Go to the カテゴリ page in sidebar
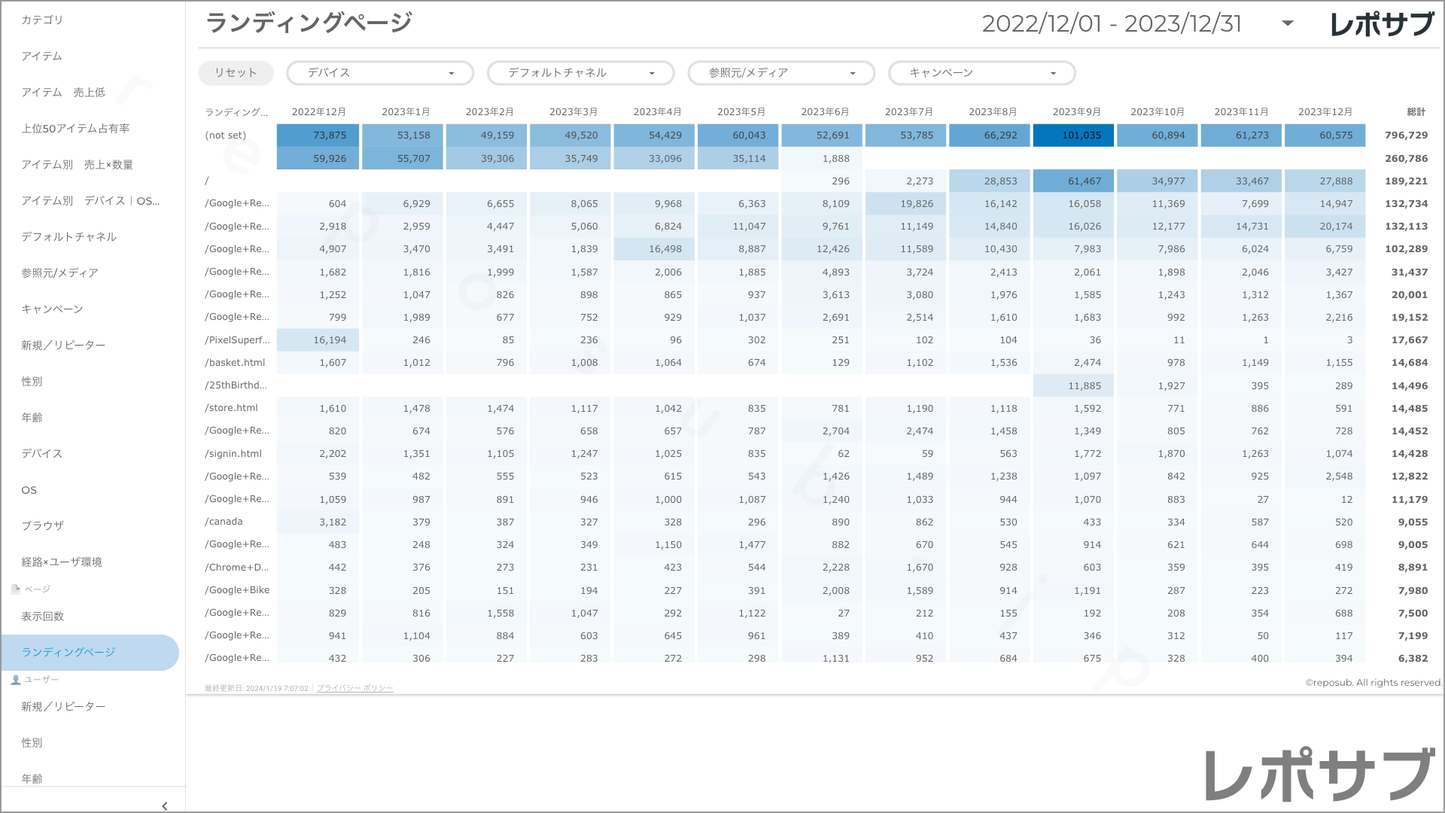 (x=42, y=20)
